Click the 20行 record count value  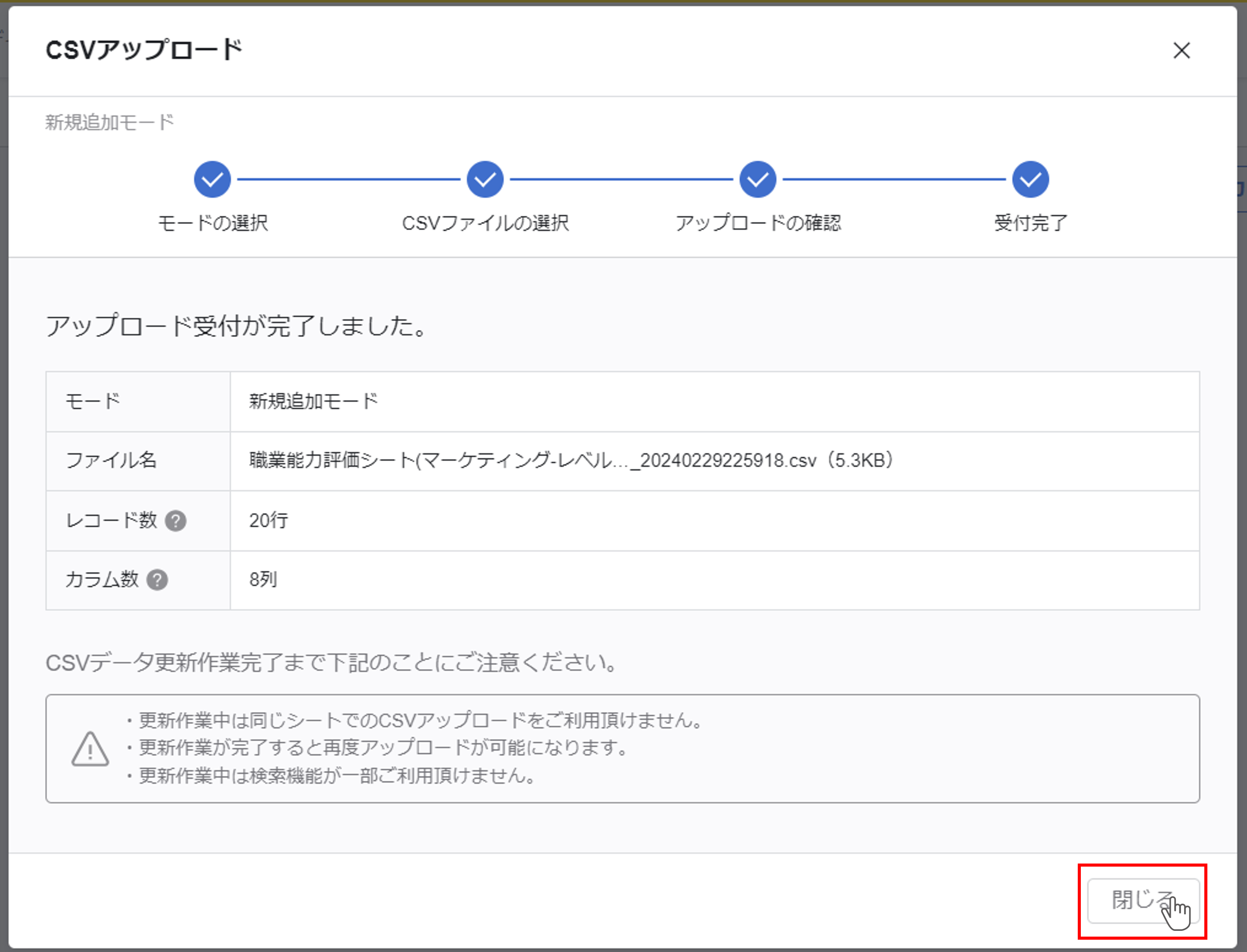click(268, 520)
